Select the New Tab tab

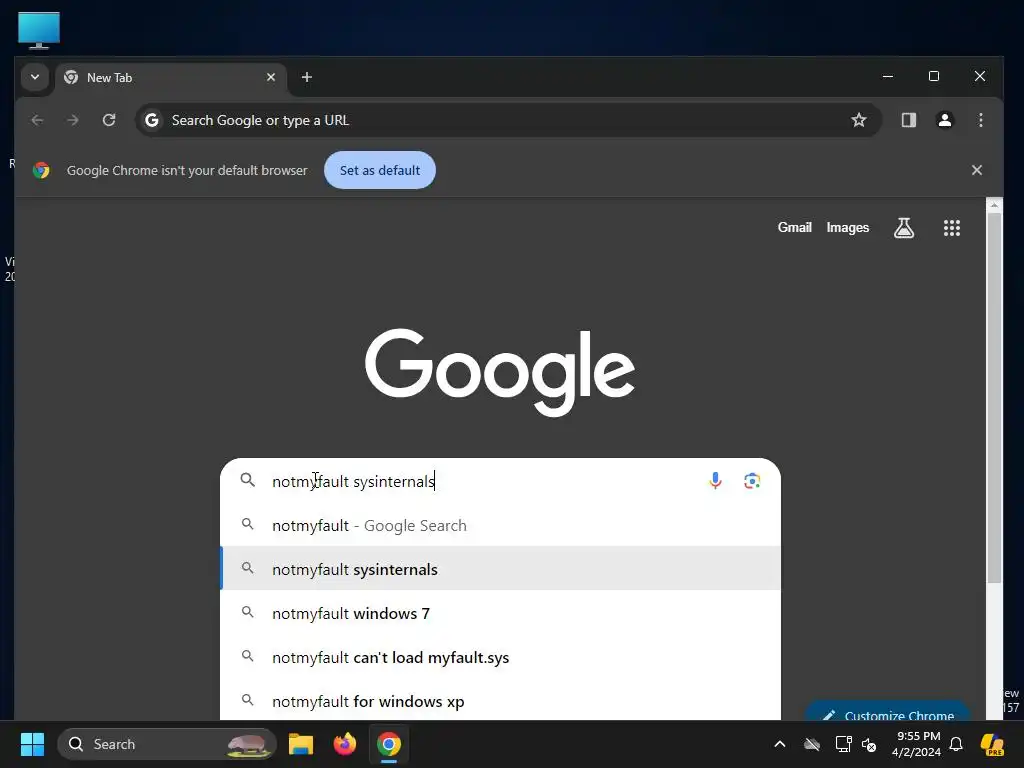[x=171, y=78]
